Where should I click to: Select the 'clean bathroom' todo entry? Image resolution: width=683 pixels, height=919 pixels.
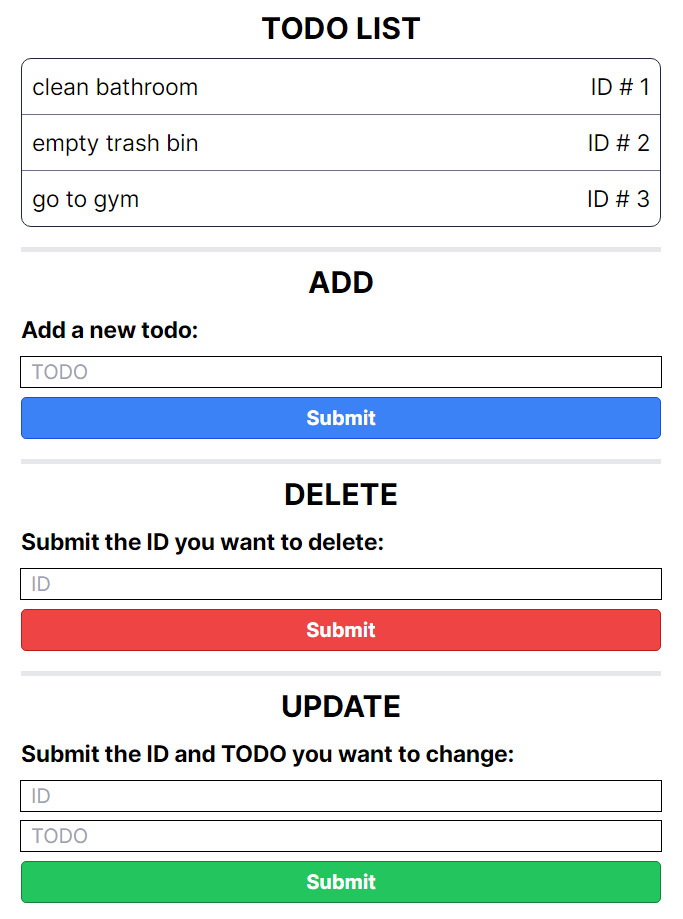pyautogui.click(x=114, y=87)
